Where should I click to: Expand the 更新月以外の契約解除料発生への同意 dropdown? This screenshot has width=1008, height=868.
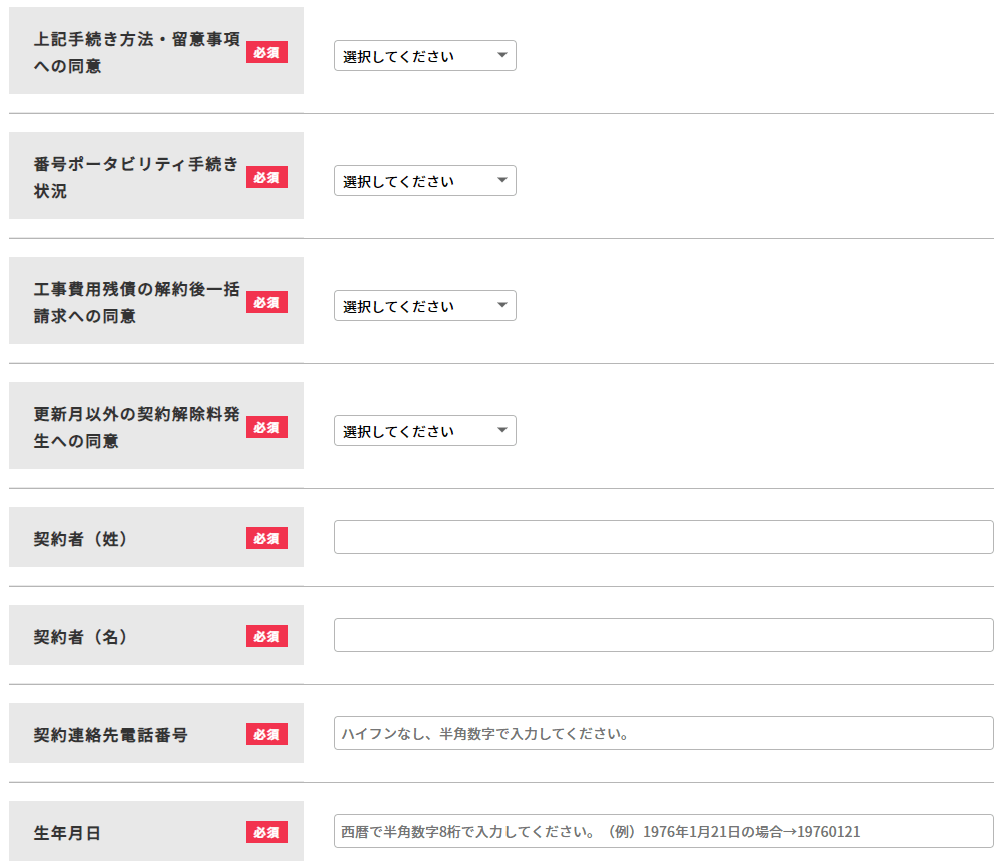(425, 431)
